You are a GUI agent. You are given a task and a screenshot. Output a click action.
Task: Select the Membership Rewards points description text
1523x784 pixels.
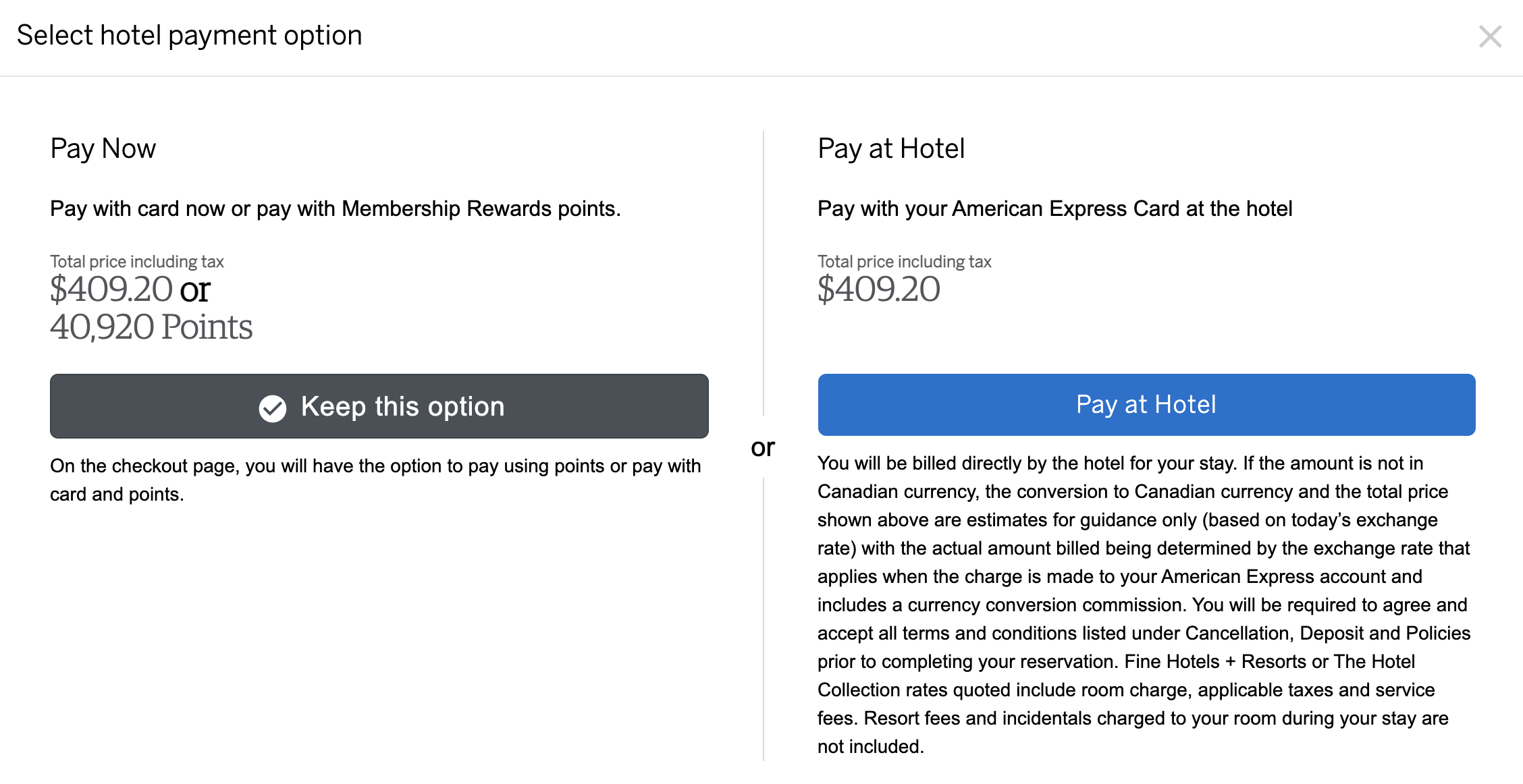[335, 209]
